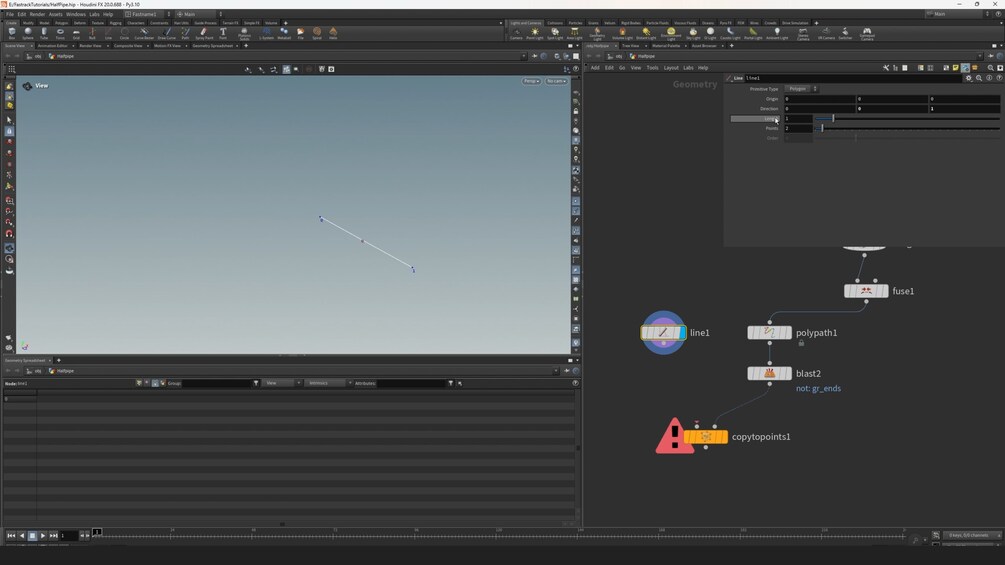
Task: Open the Render menu
Action: point(37,14)
